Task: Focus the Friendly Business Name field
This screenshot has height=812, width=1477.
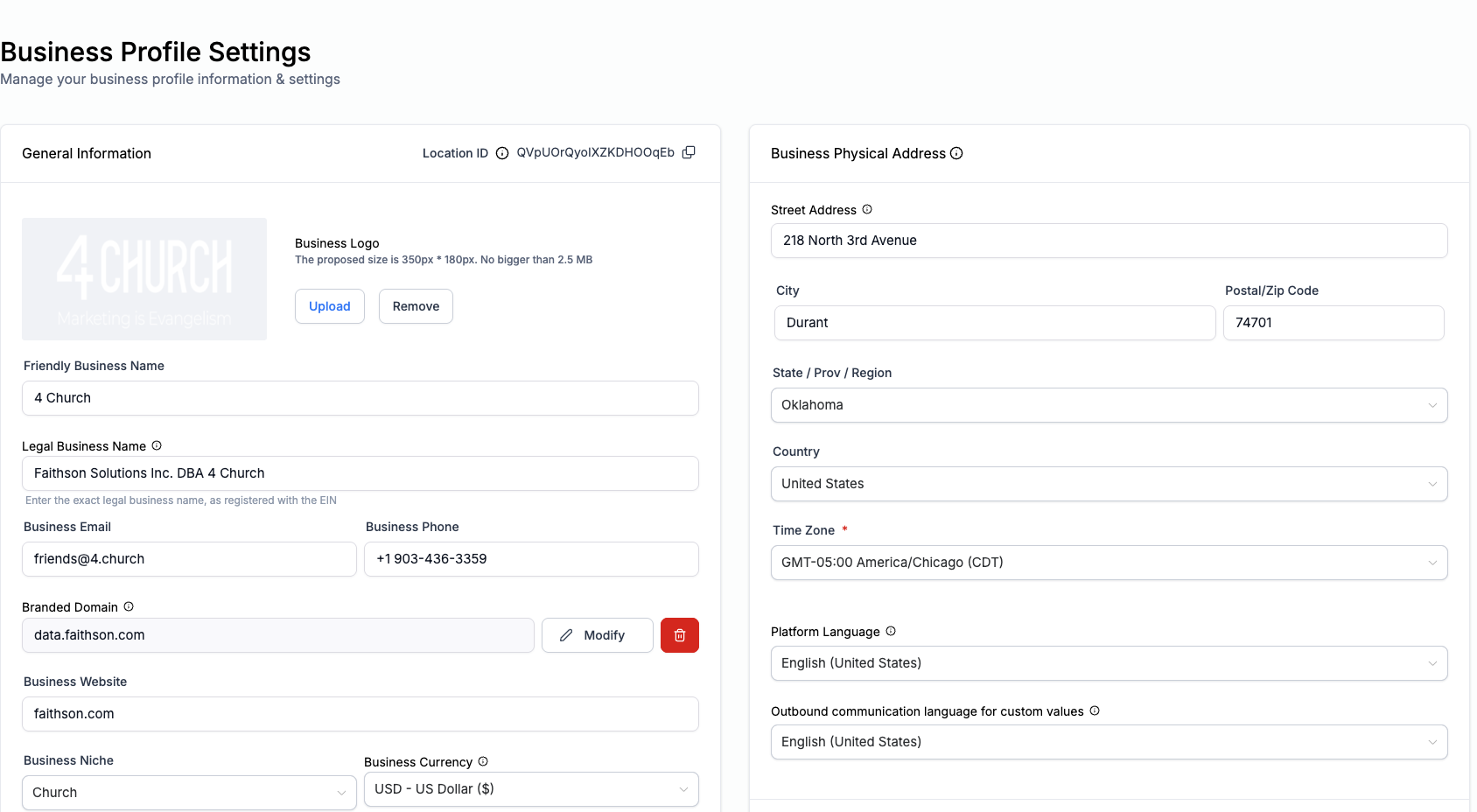Action: pos(360,398)
